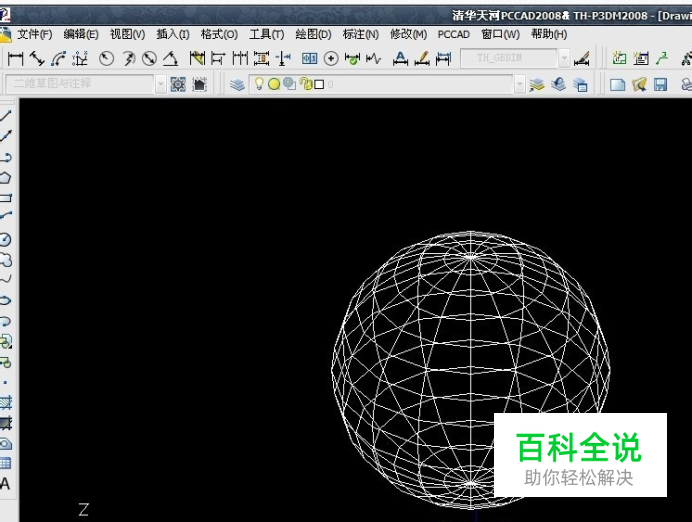692x522 pixels.
Task: Click the aligned dimension icon
Action: pos(37,59)
